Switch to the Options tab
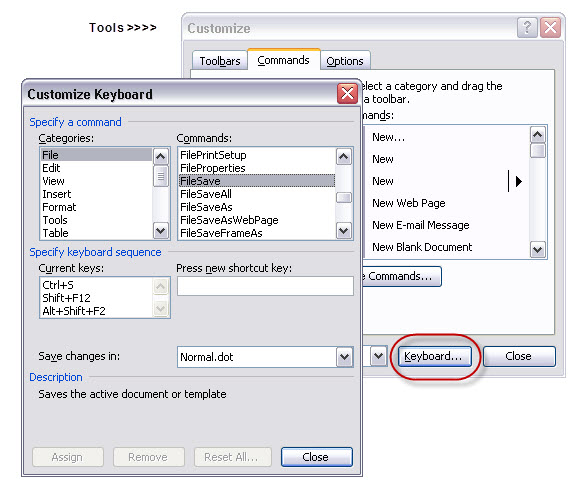Screen dimensions: 588x494 click(x=345, y=61)
